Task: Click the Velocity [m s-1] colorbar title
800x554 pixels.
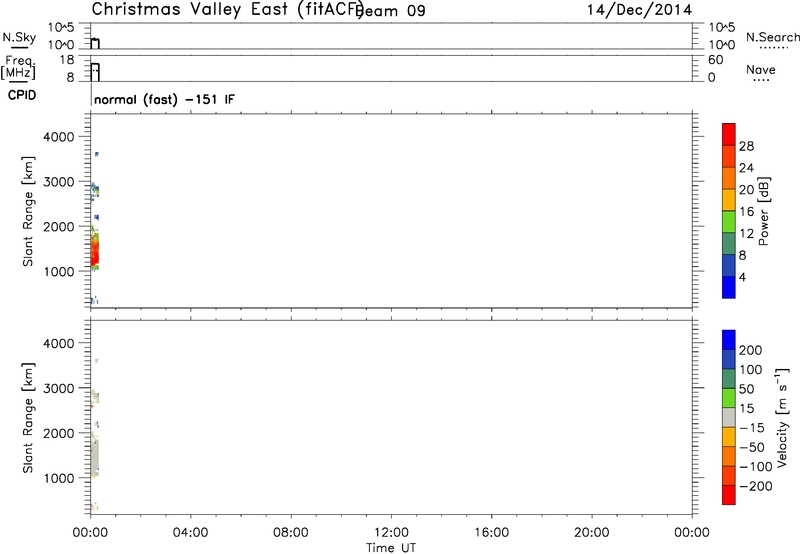Action: click(782, 417)
